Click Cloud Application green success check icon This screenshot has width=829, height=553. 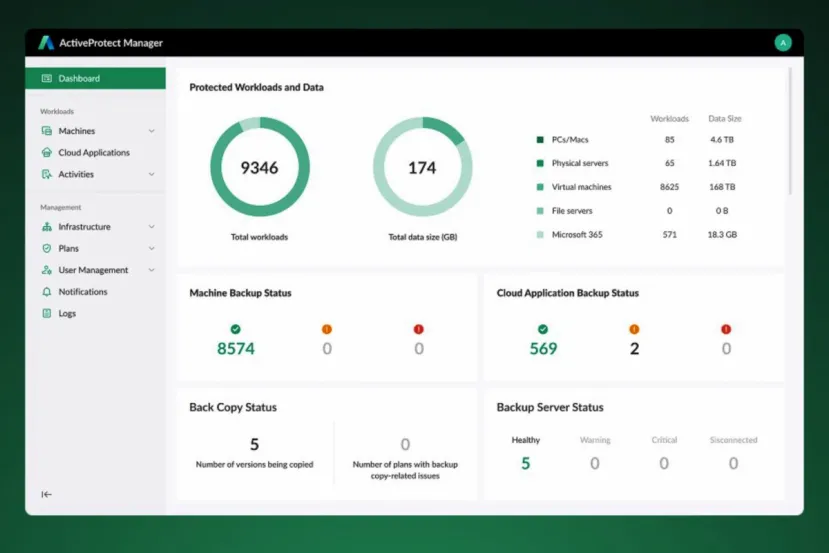543,329
